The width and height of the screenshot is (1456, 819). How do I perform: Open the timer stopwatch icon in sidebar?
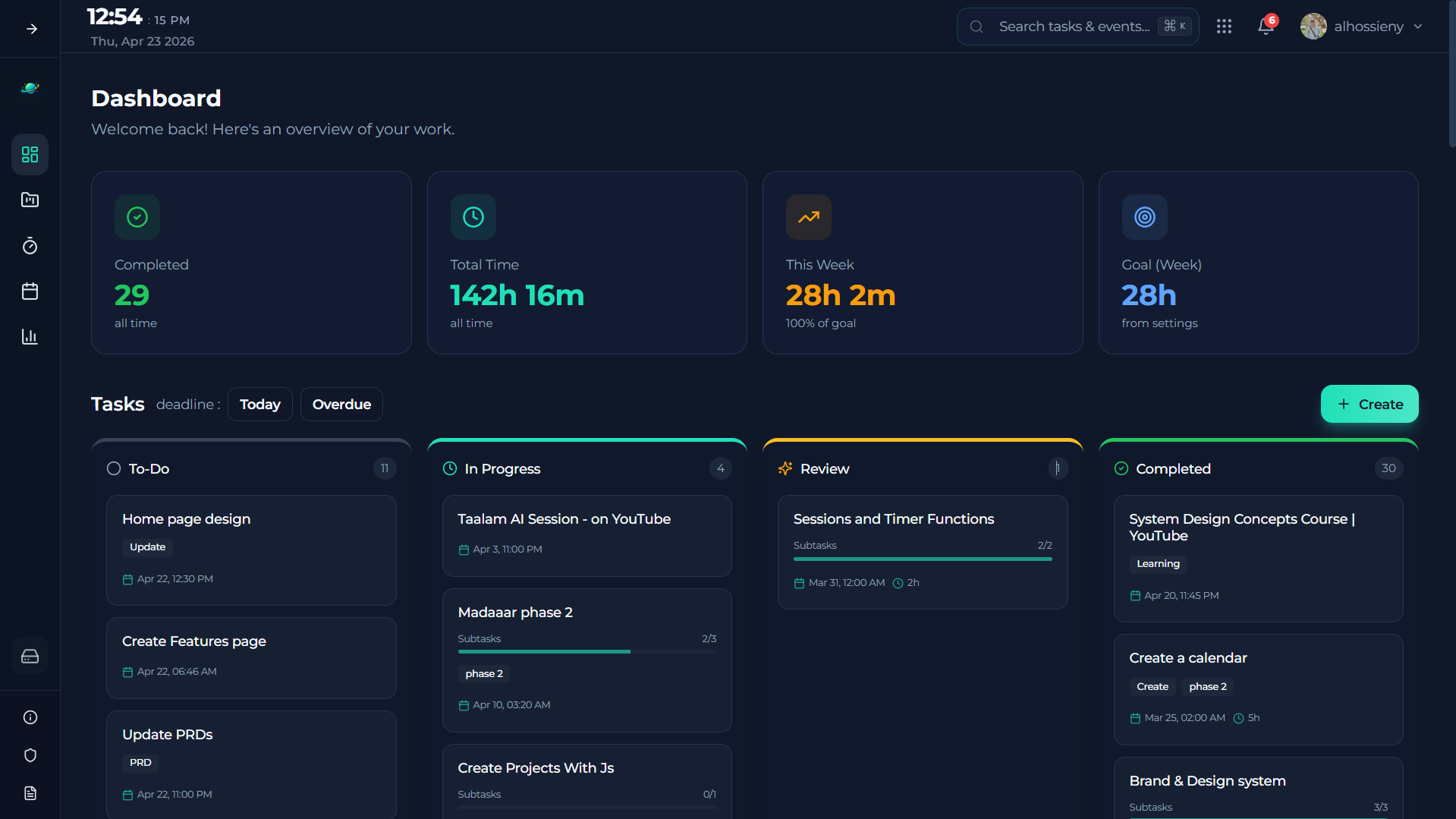click(x=30, y=246)
